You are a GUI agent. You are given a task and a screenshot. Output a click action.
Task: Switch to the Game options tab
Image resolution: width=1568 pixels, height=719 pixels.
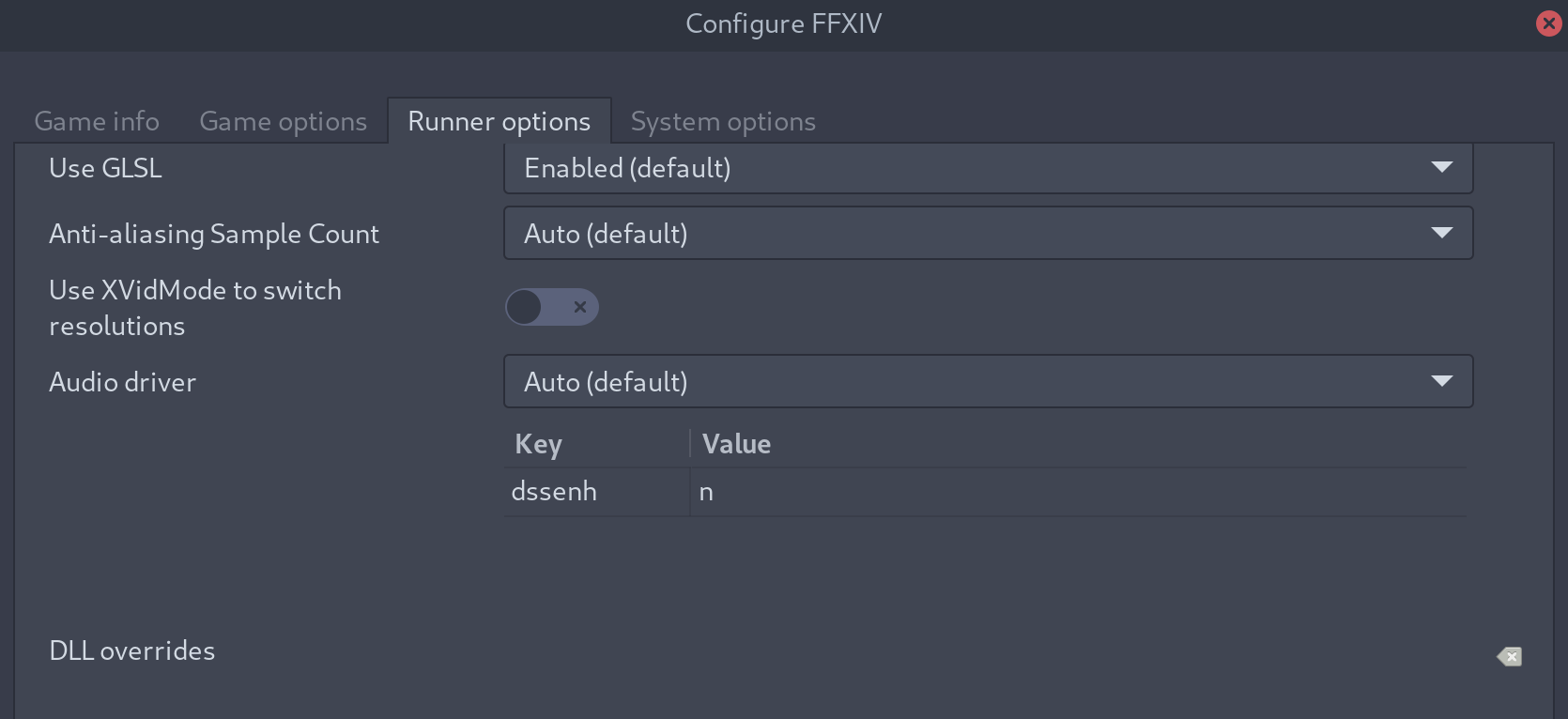[x=283, y=121]
